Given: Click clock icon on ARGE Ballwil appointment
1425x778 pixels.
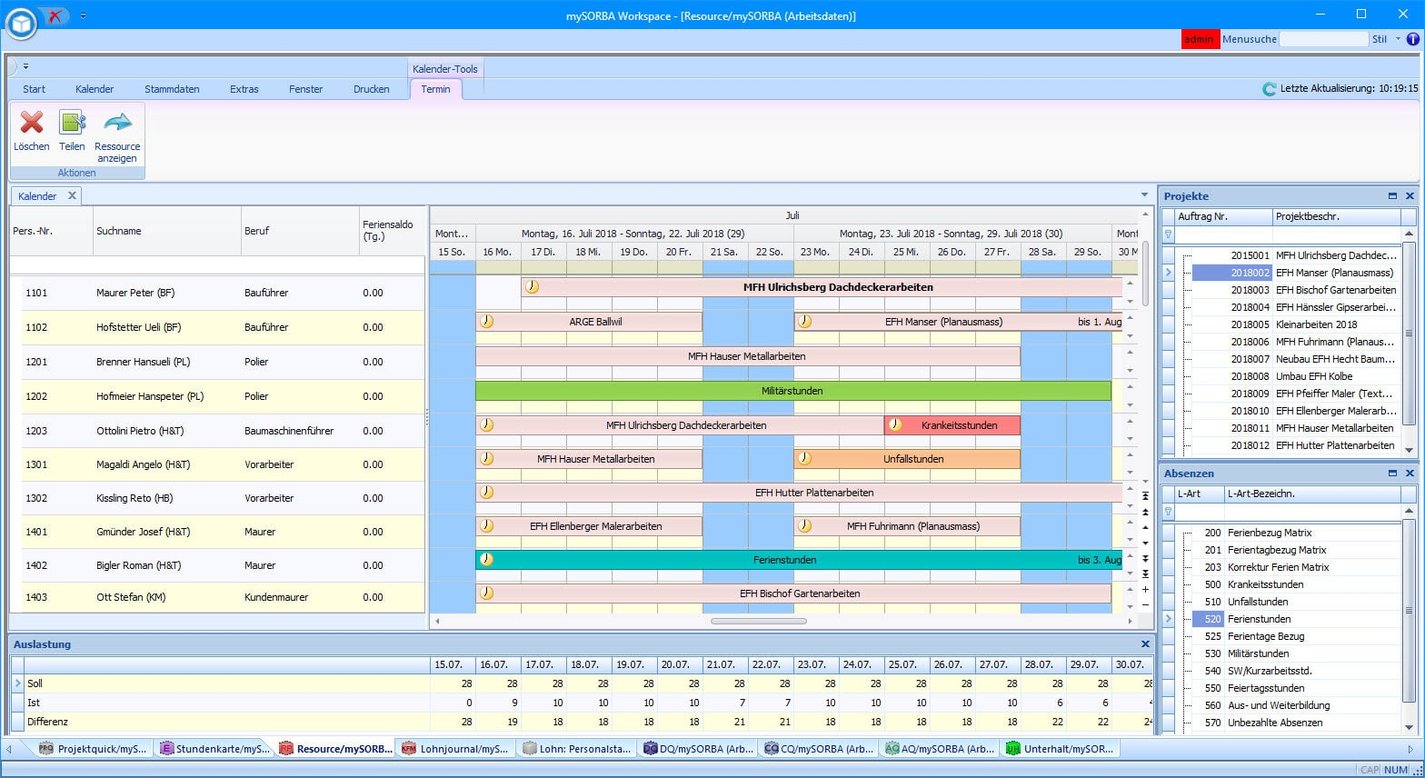Looking at the screenshot, I should tap(487, 321).
